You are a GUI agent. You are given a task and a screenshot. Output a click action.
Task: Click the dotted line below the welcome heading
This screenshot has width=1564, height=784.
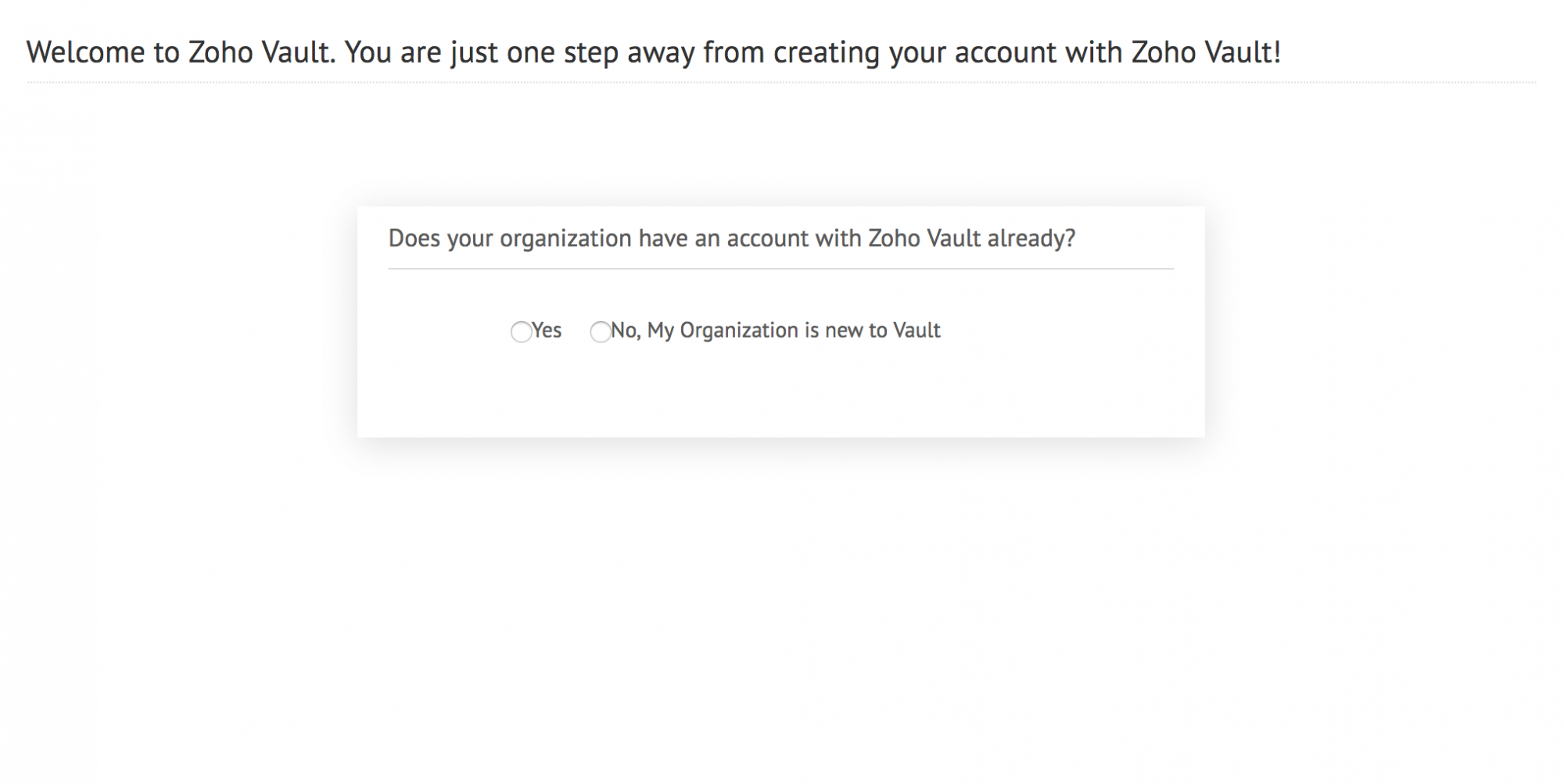coord(780,82)
